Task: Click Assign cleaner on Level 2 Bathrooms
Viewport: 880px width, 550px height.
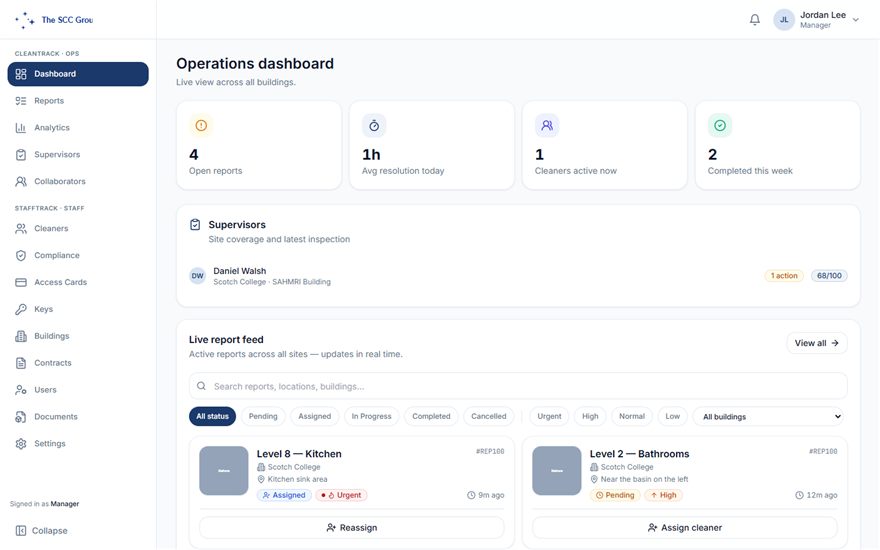Action: coord(685,528)
